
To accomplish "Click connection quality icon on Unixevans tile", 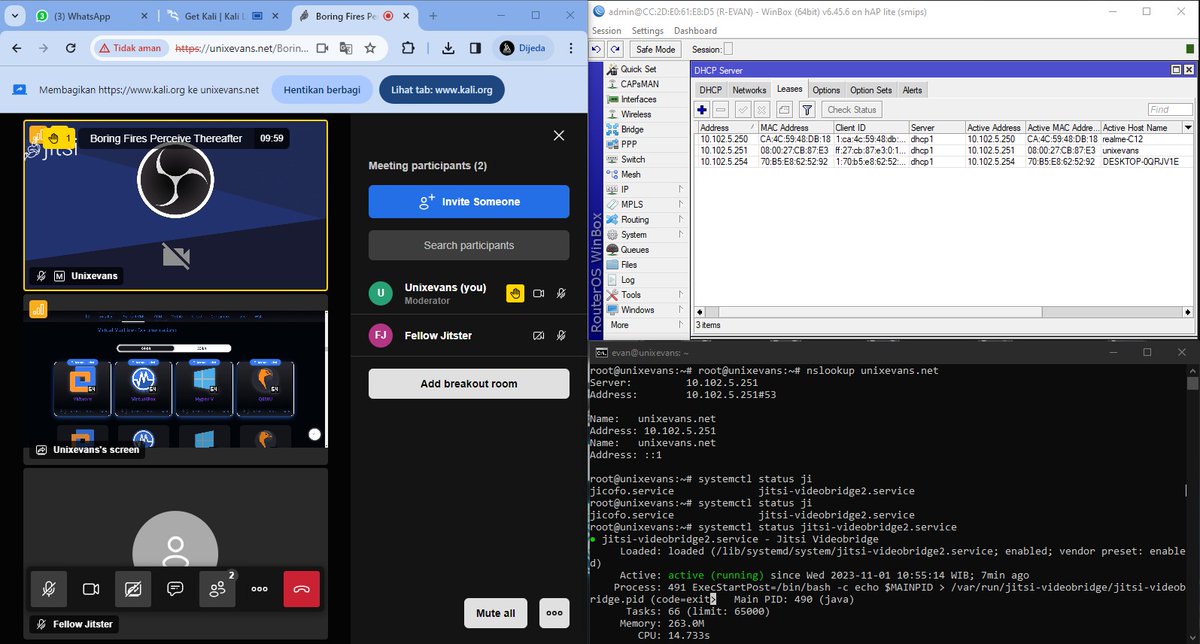I will click(x=38, y=136).
